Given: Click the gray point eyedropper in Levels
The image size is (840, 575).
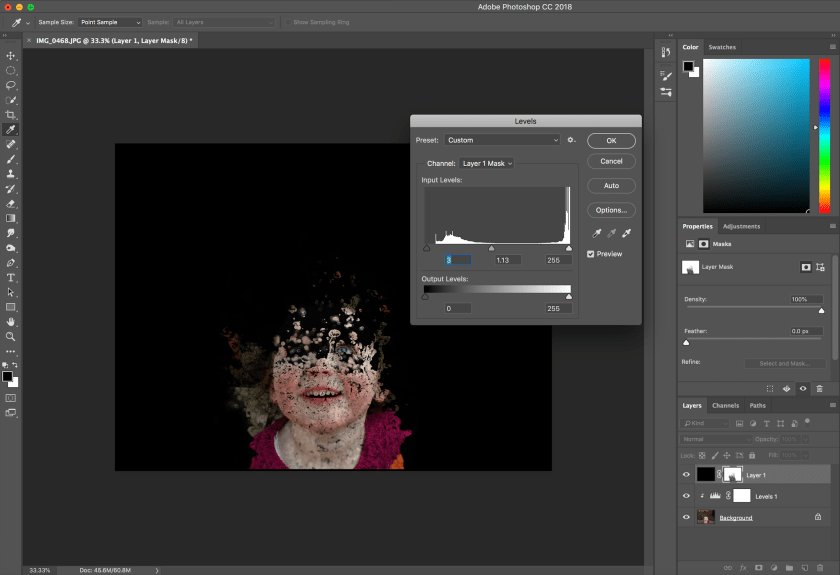Looking at the screenshot, I should [x=611, y=233].
